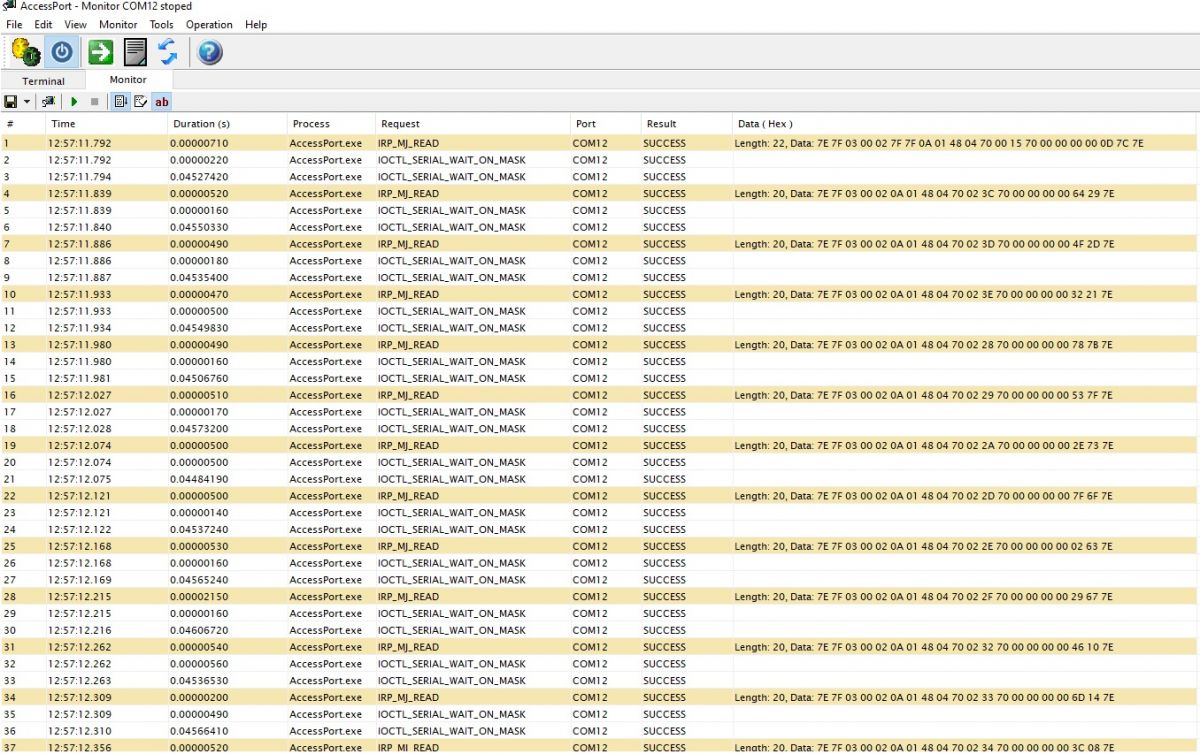The image size is (1200, 754).
Task: Click the '#' column header
Action: tap(23, 124)
